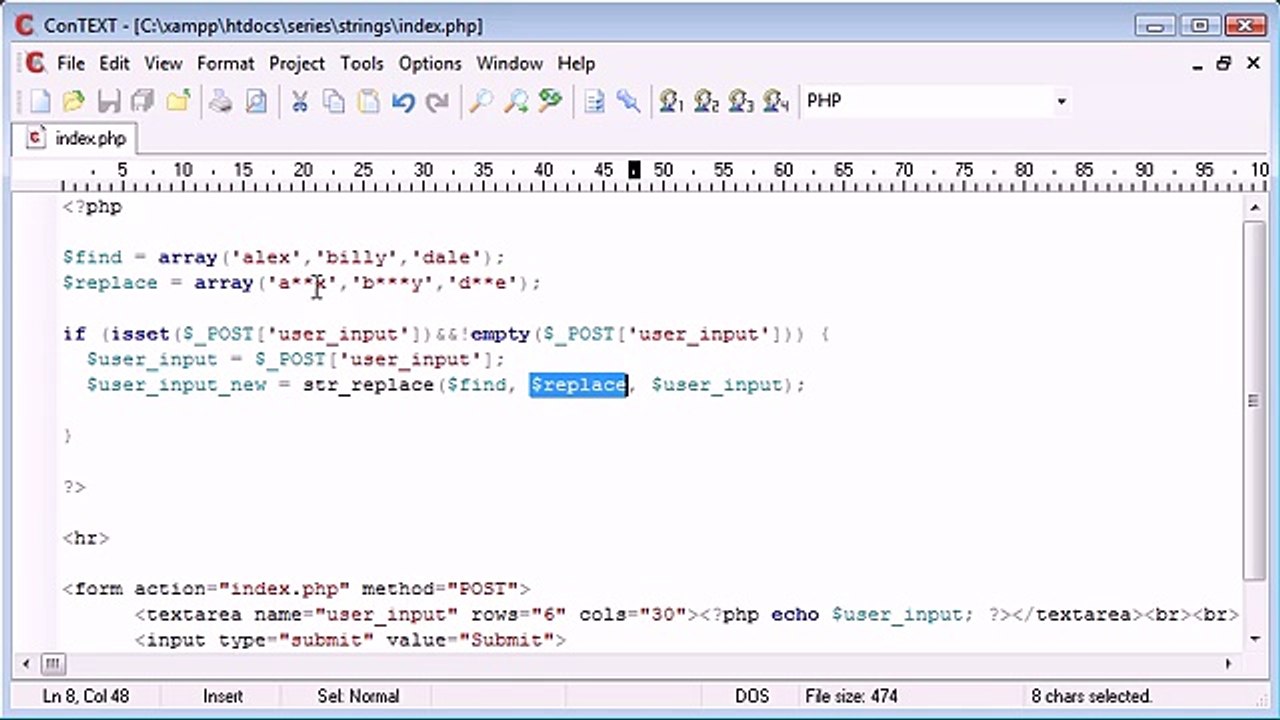Click the highlighted $replace text
Viewport: 1280px width, 720px height.
578,385
